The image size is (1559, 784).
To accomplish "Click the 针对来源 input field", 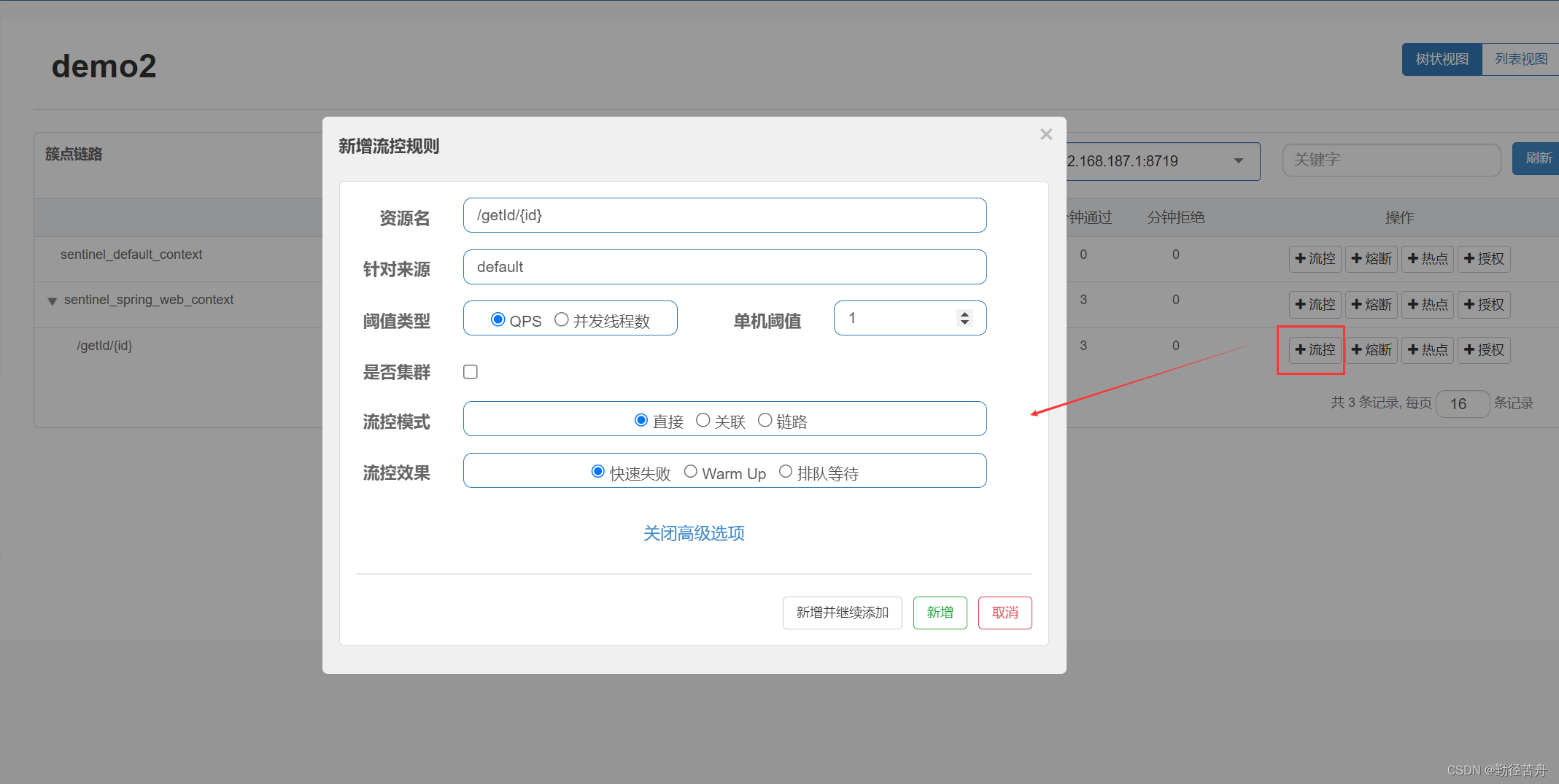I will (x=724, y=267).
